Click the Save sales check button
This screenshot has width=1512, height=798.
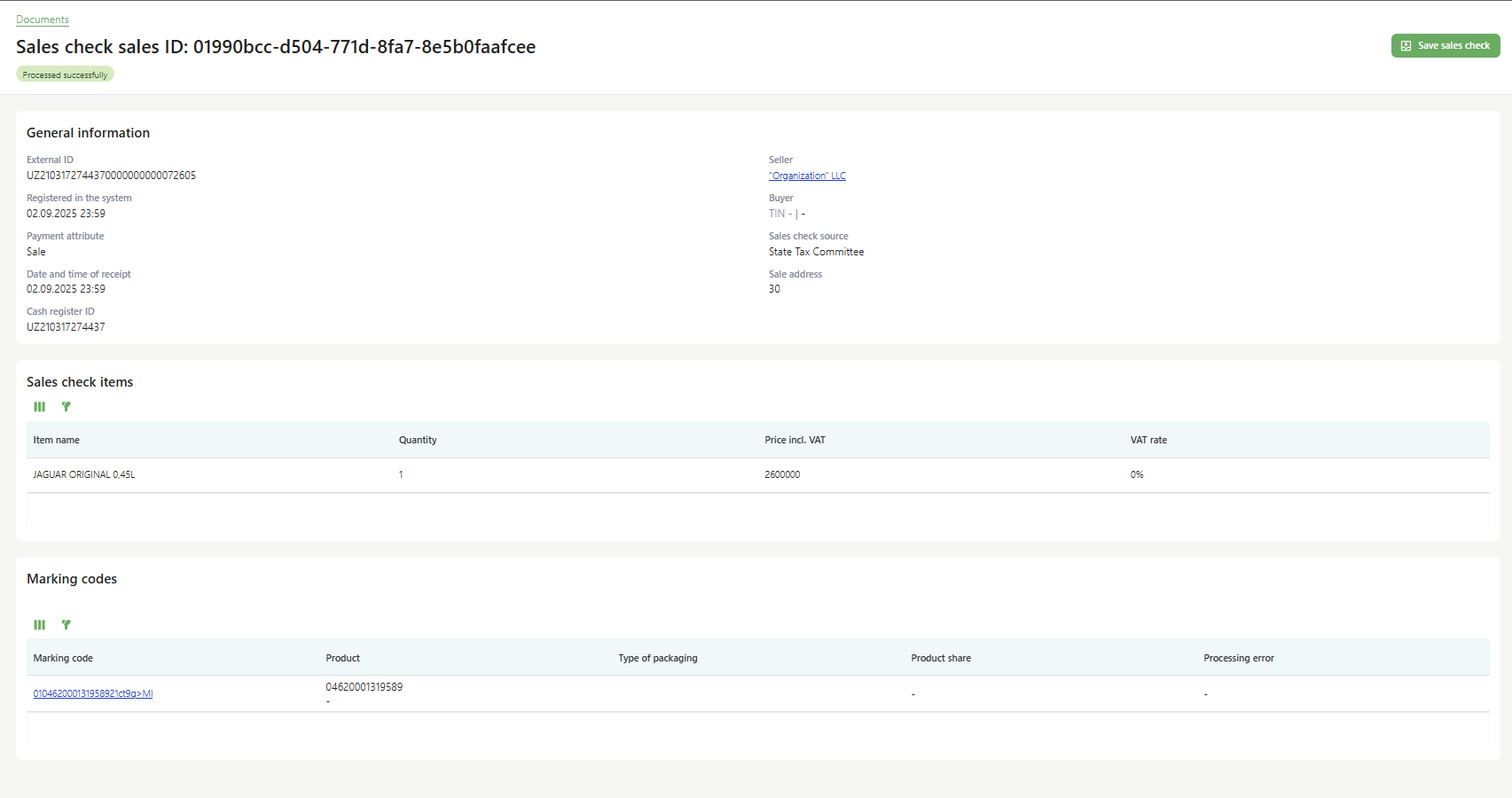[x=1445, y=46]
